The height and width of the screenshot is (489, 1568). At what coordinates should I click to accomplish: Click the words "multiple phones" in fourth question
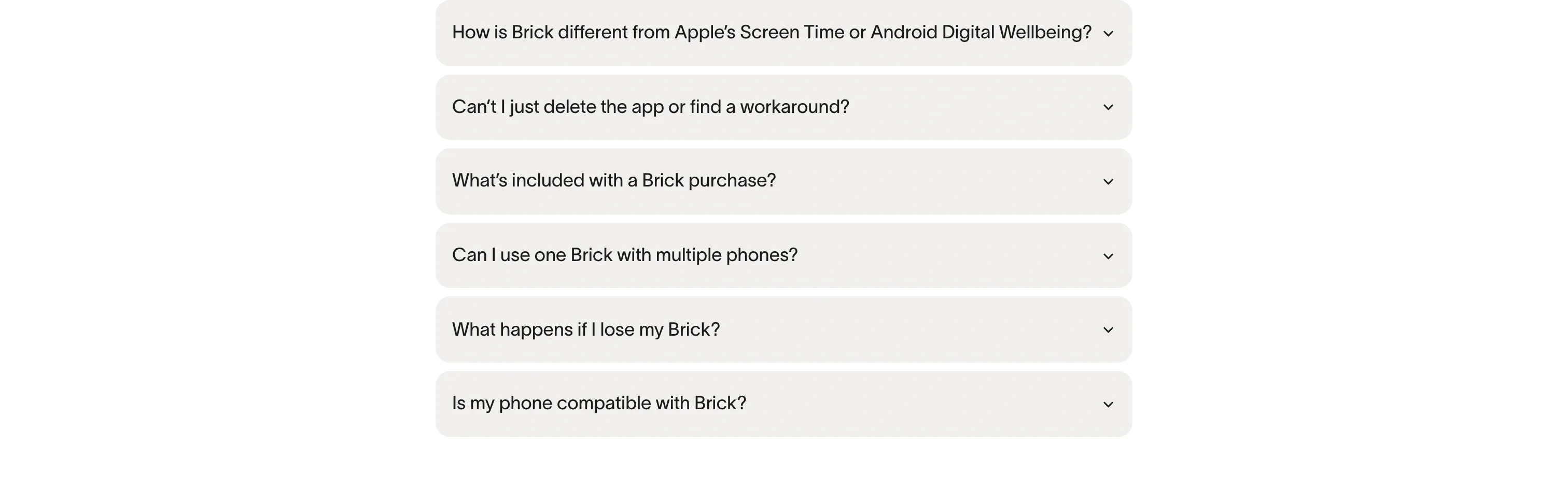[726, 255]
